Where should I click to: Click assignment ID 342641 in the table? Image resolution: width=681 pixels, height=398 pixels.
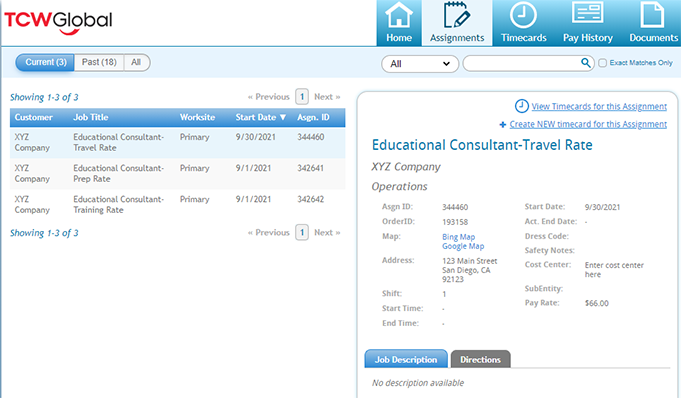tap(311, 168)
